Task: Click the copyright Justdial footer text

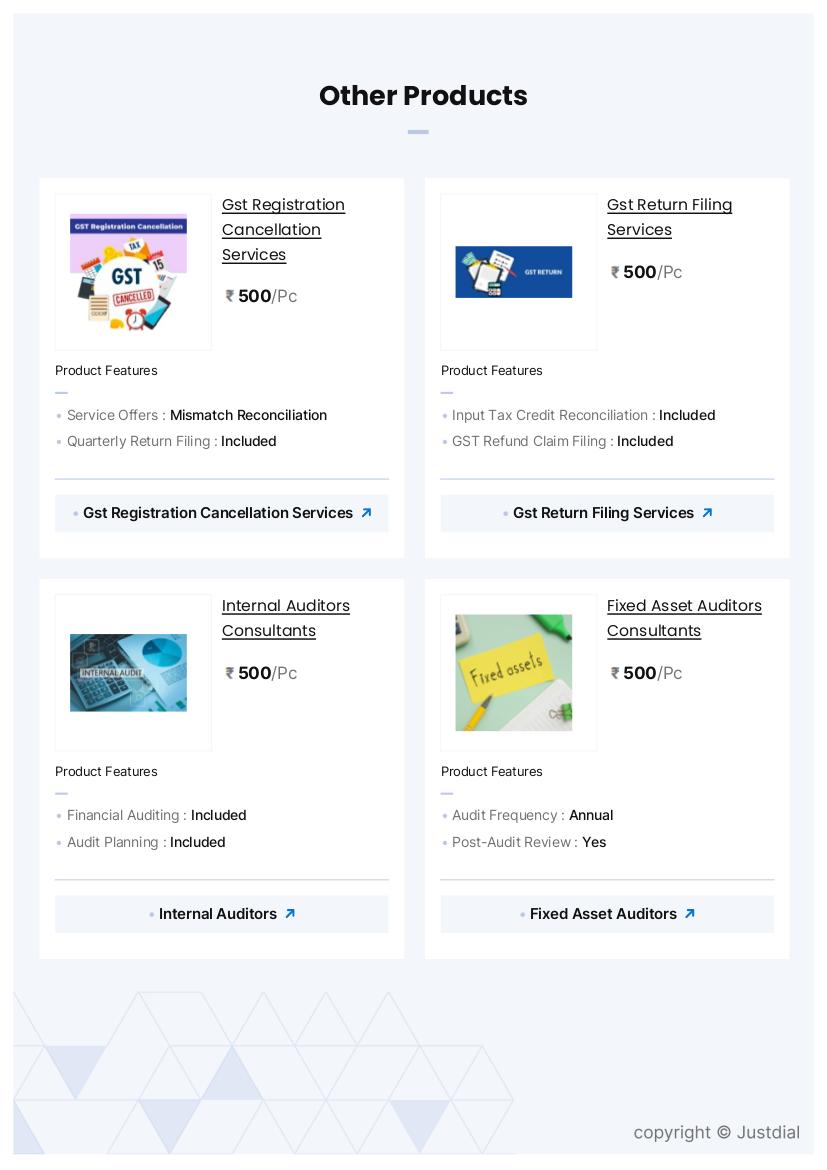Action: (716, 1132)
